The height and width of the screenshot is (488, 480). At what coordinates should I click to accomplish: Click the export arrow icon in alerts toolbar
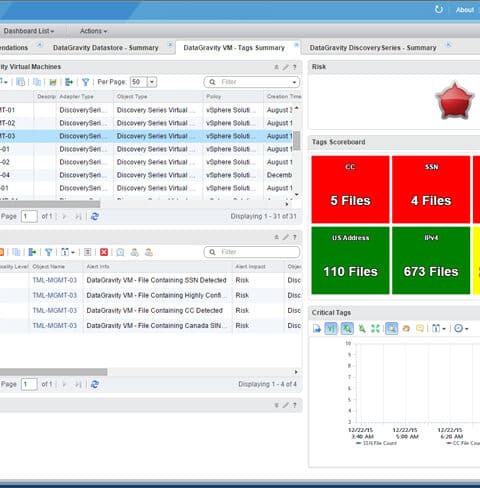(32, 252)
